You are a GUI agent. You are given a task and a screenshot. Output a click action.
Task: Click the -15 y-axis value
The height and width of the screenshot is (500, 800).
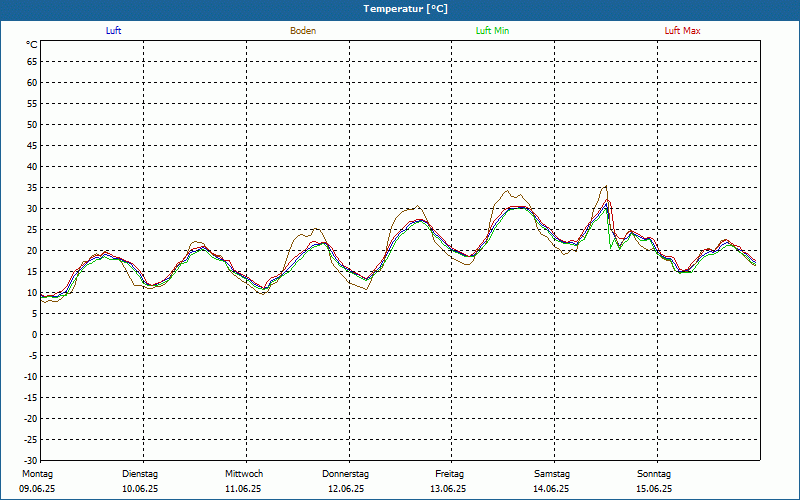click(x=30, y=397)
